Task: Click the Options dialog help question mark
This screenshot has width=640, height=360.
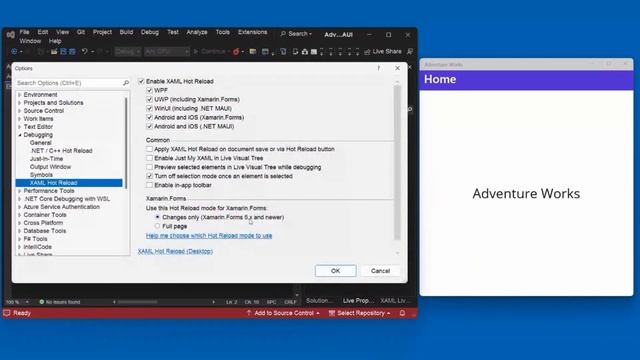Action: pyautogui.click(x=379, y=68)
